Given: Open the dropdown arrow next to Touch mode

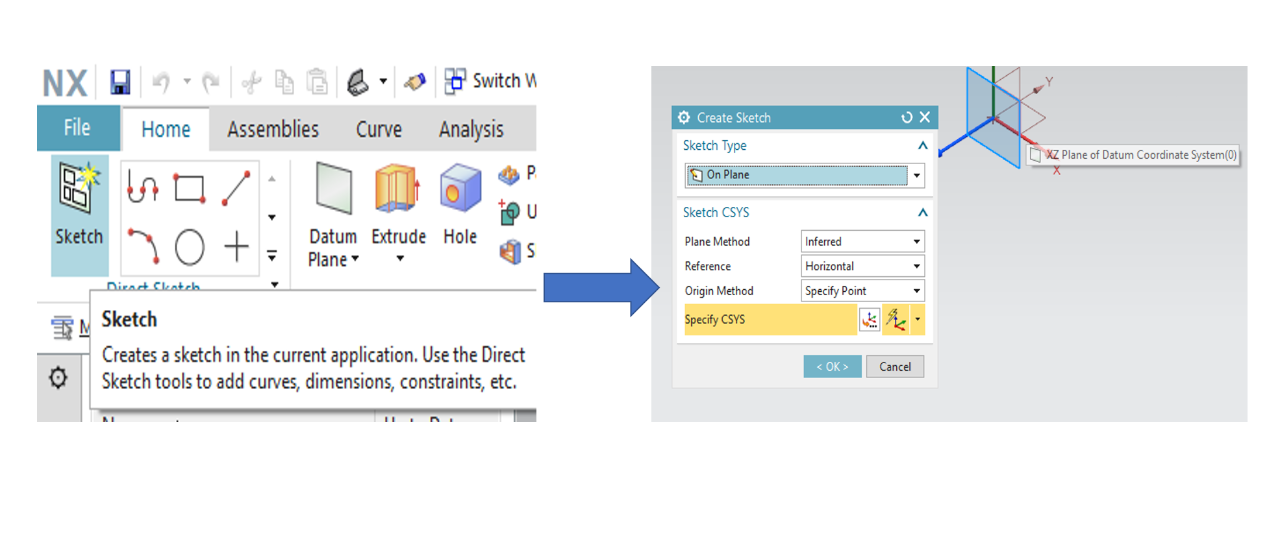Looking at the screenshot, I should (x=384, y=82).
